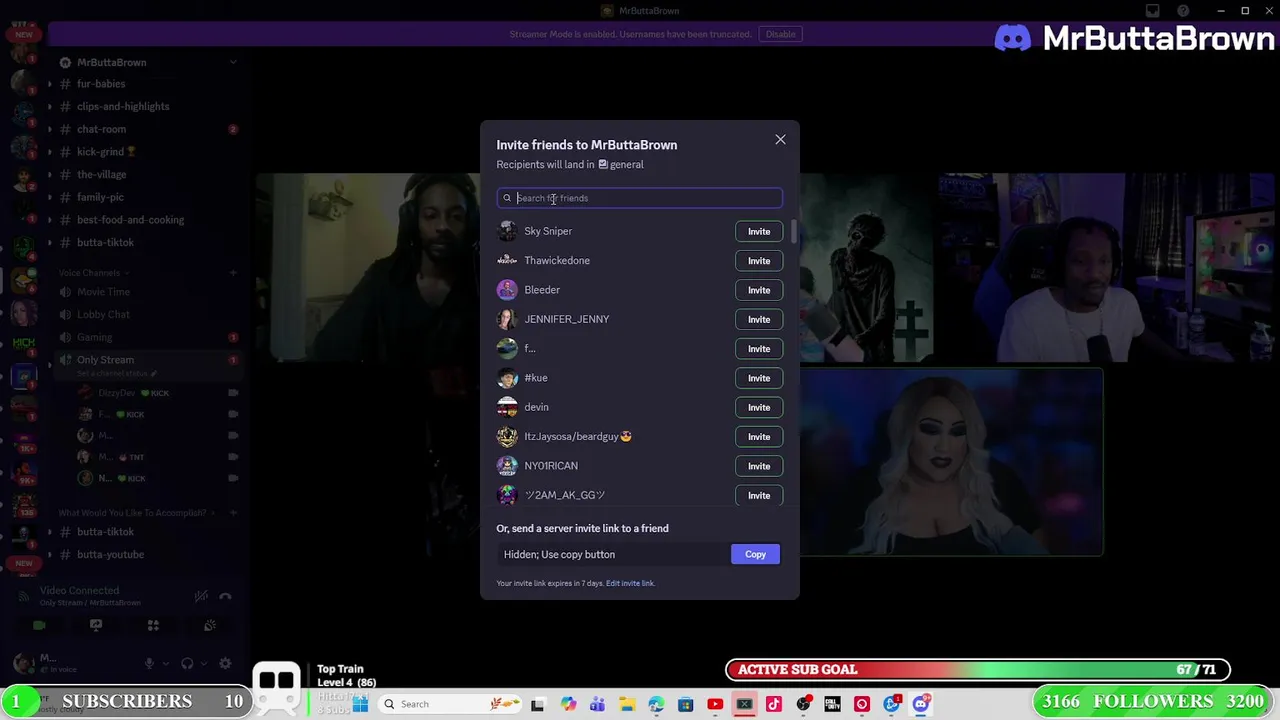The width and height of the screenshot is (1280, 720).
Task: Open User Settings gear icon
Action: click(225, 664)
